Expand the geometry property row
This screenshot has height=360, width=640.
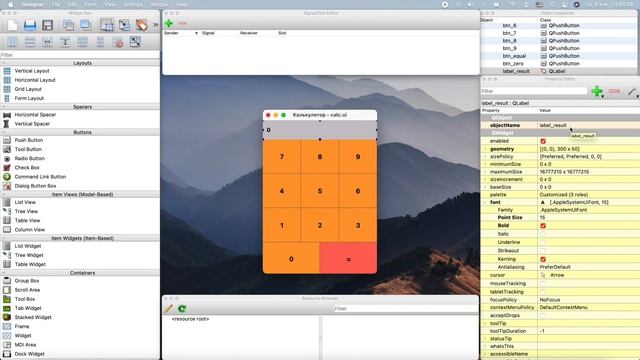point(485,149)
